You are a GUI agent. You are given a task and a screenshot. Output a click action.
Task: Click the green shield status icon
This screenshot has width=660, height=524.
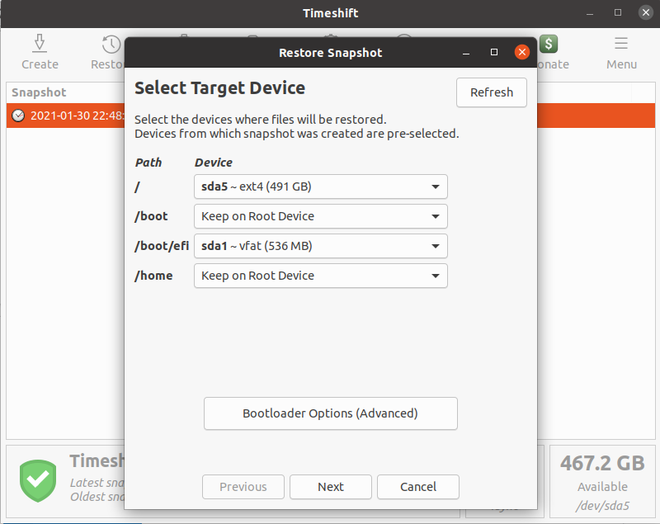(x=38, y=481)
